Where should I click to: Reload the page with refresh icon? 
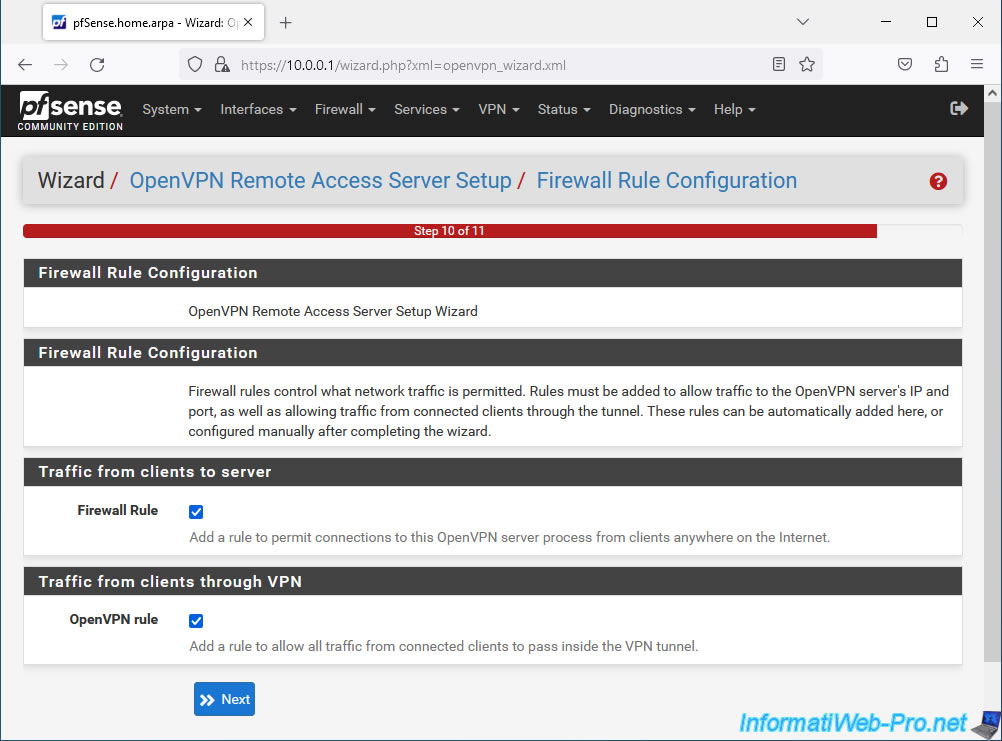click(x=97, y=65)
